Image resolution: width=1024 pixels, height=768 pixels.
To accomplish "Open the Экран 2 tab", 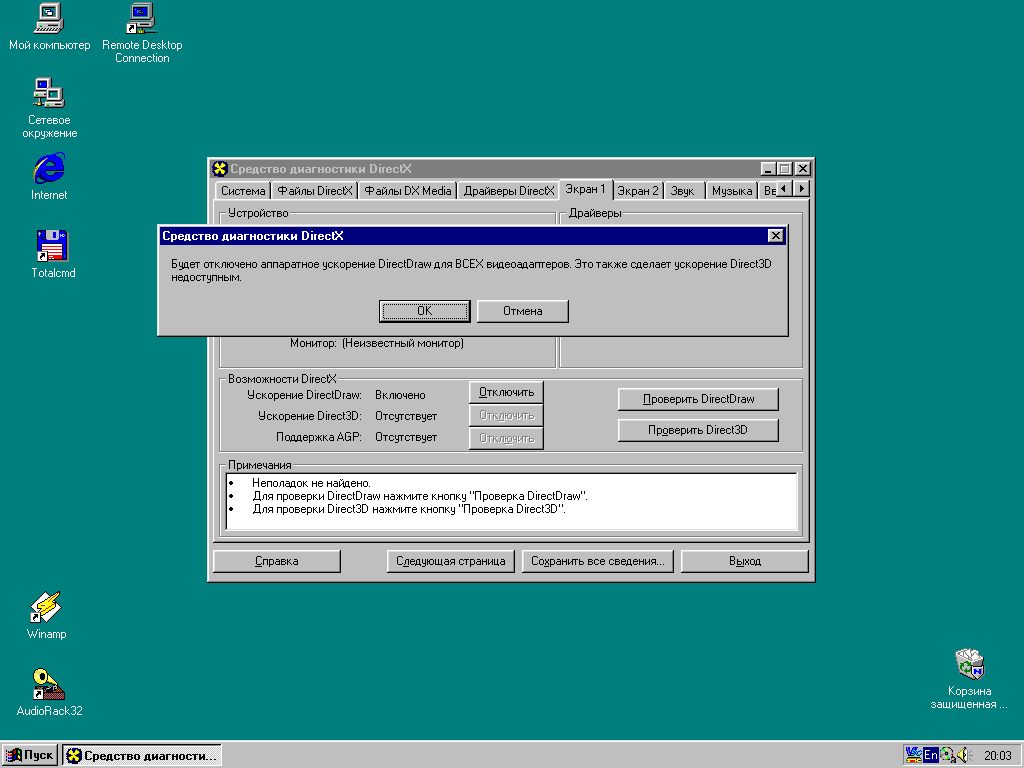I will (637, 191).
